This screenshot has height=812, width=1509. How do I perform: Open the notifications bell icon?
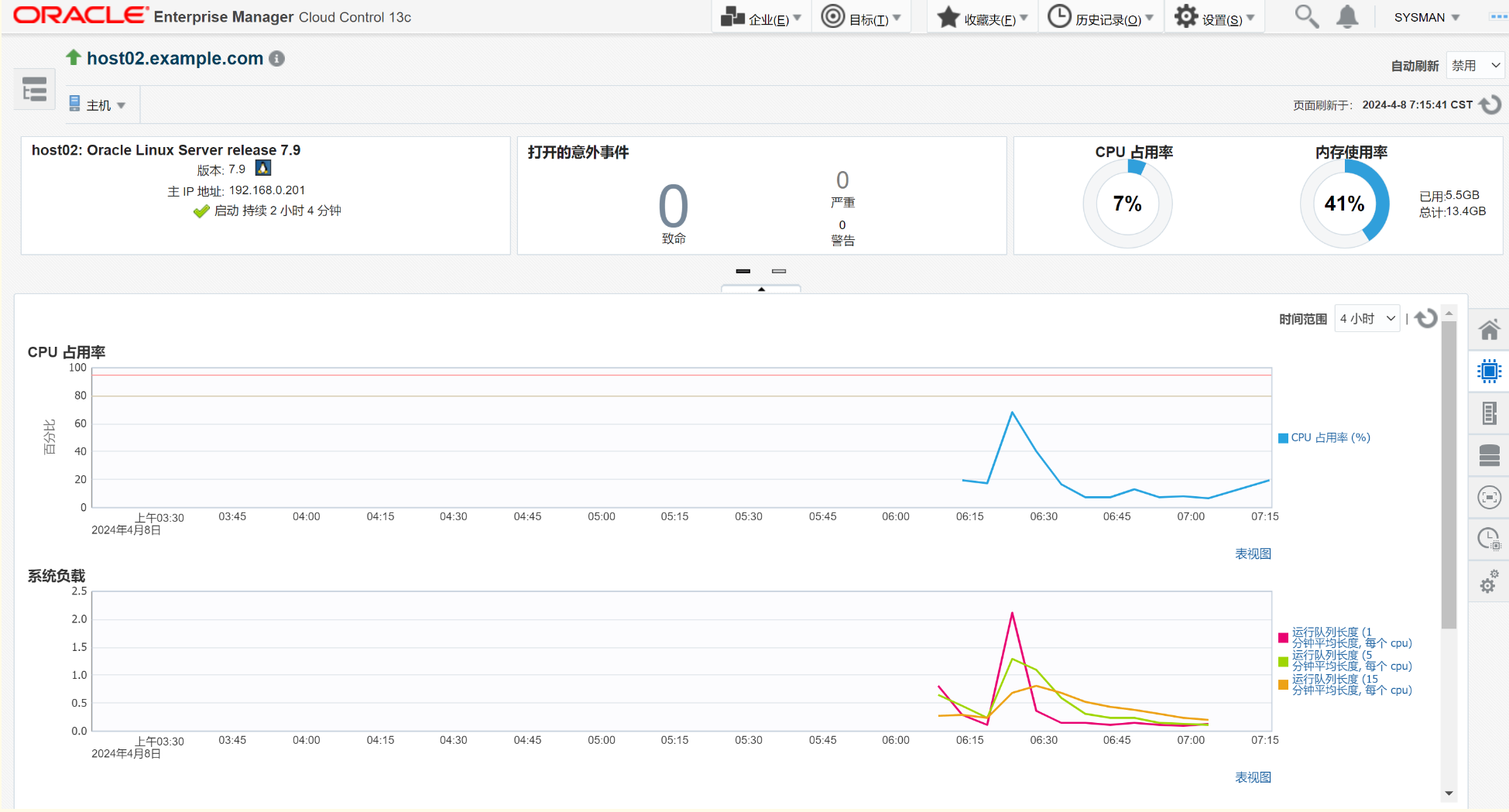(1348, 16)
